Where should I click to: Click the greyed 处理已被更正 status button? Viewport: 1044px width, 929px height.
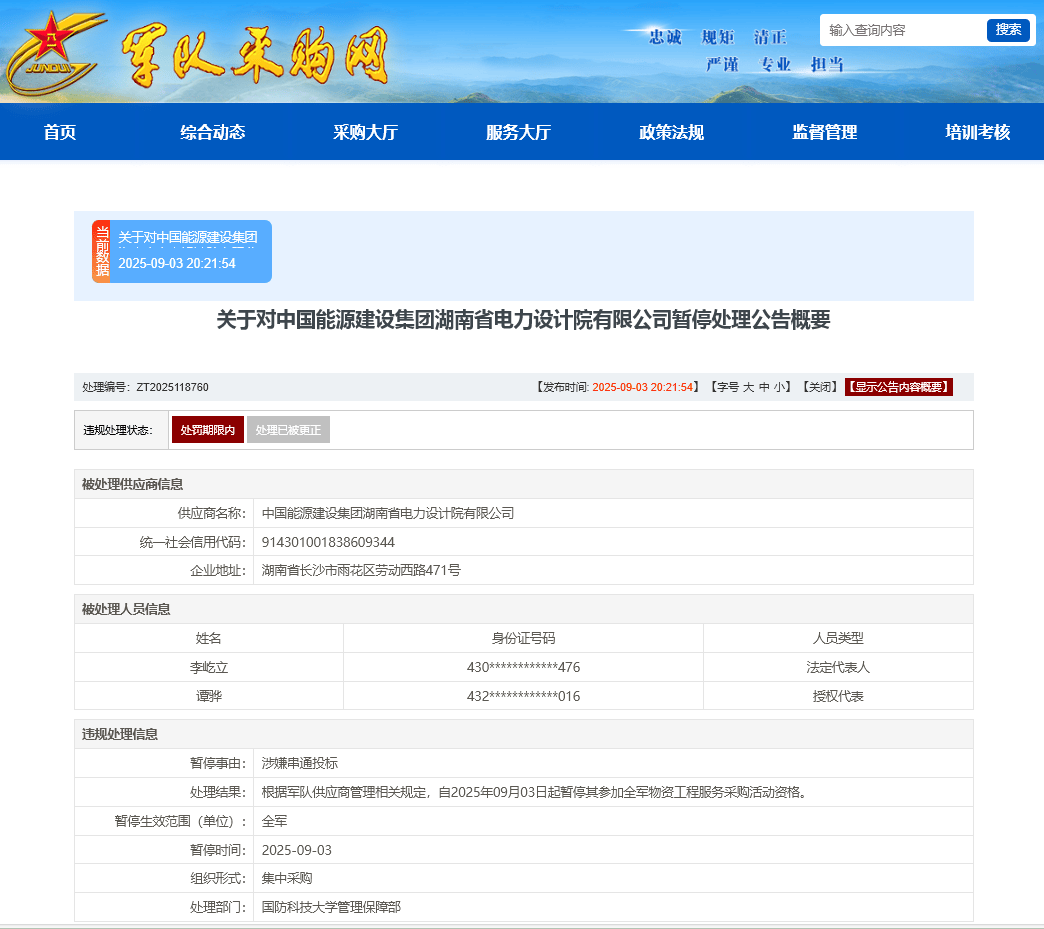click(x=288, y=430)
